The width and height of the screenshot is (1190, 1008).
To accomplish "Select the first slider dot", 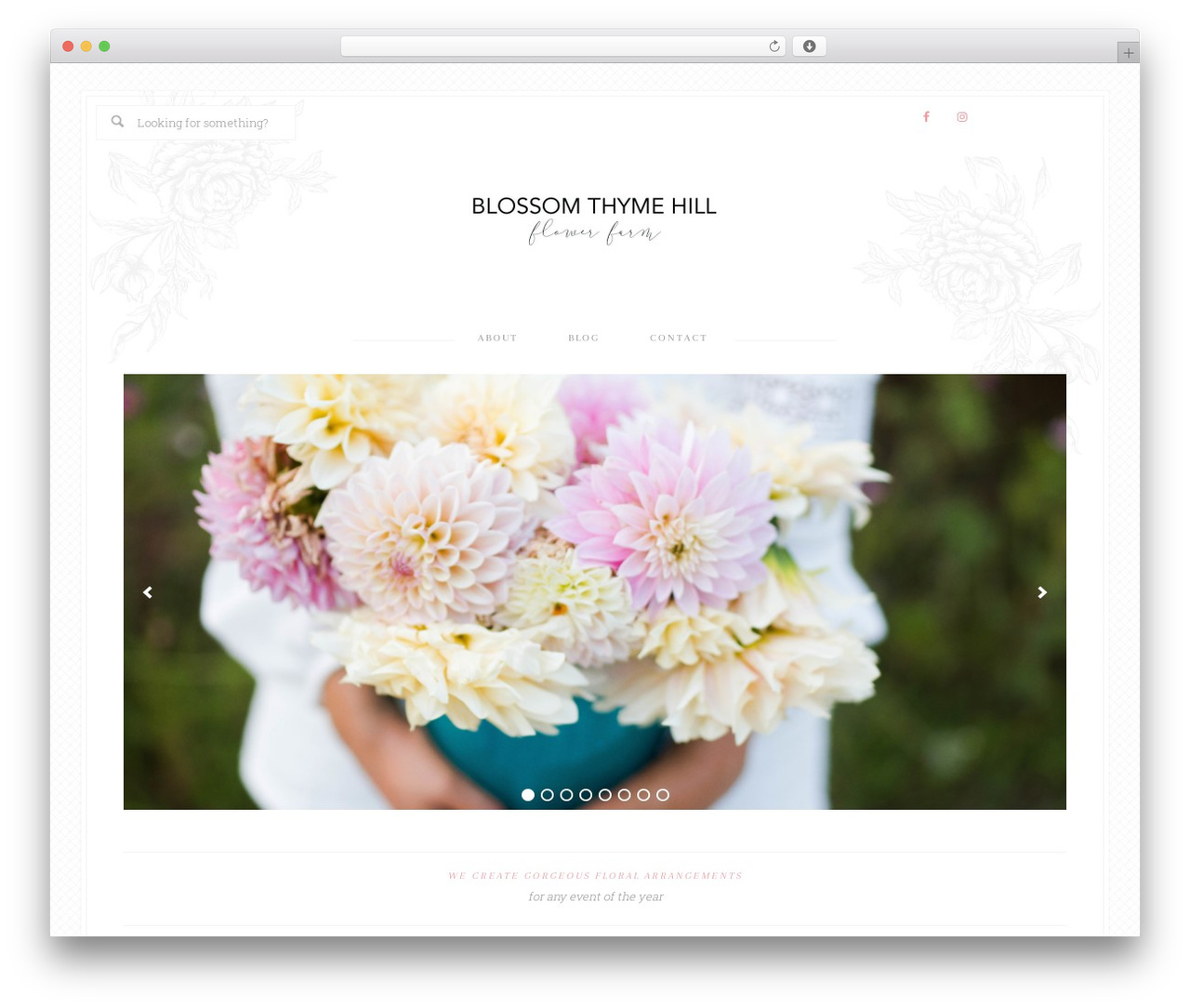I will pyautogui.click(x=528, y=795).
